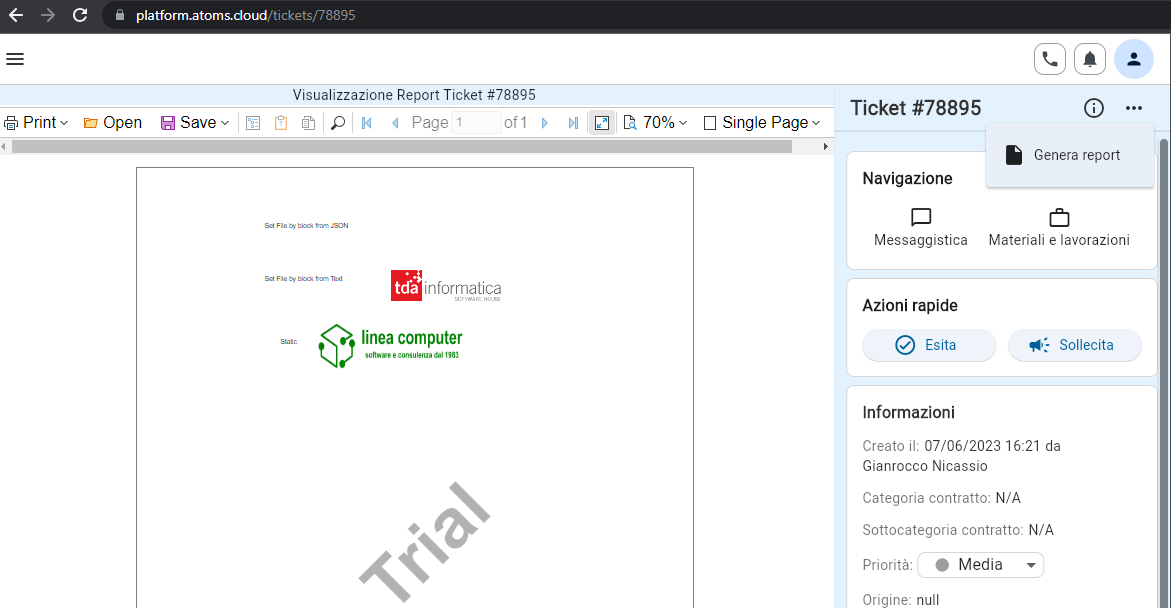This screenshot has height=608, width=1171.
Task: Open the Save dropdown
Action: tap(195, 122)
